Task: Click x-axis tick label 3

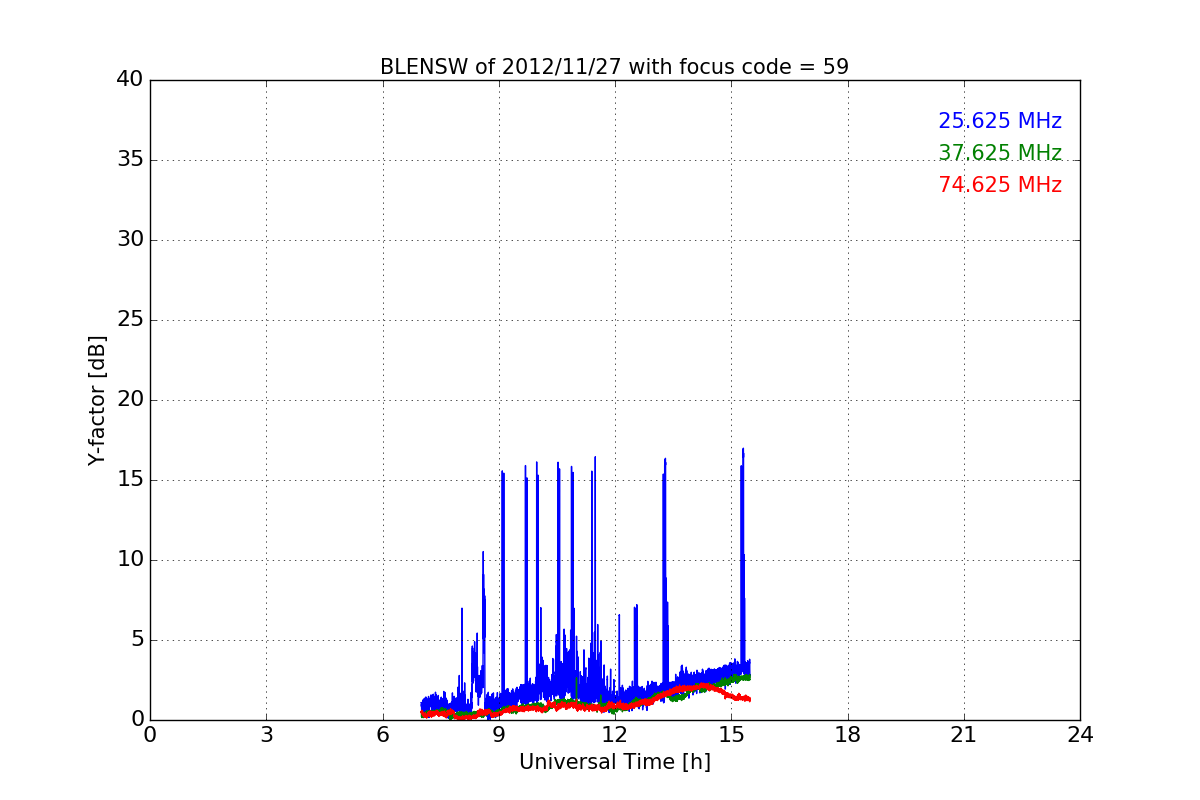Action: [x=266, y=734]
